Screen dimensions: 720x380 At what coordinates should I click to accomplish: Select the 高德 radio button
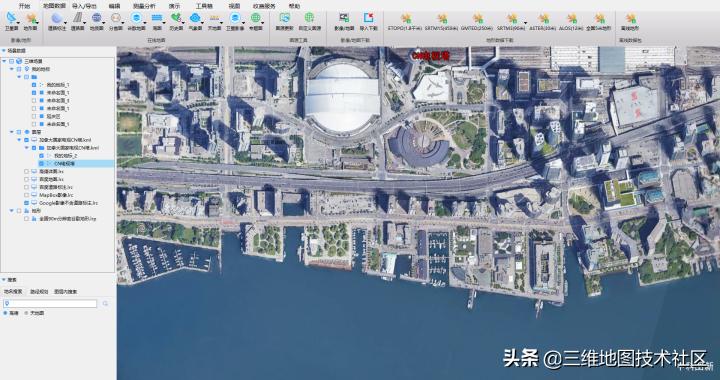[x=6, y=313]
